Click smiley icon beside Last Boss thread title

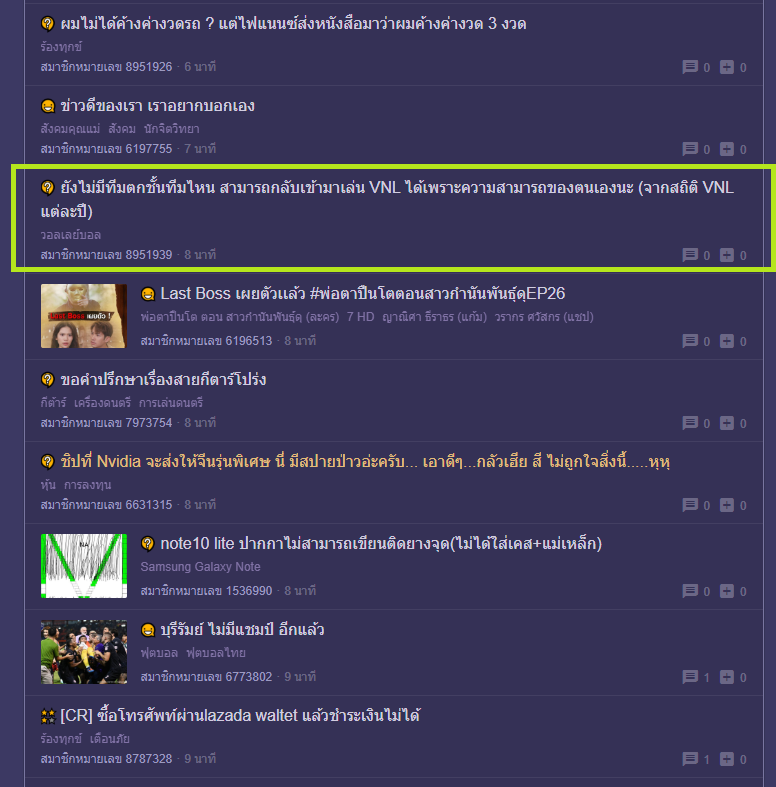[148, 294]
